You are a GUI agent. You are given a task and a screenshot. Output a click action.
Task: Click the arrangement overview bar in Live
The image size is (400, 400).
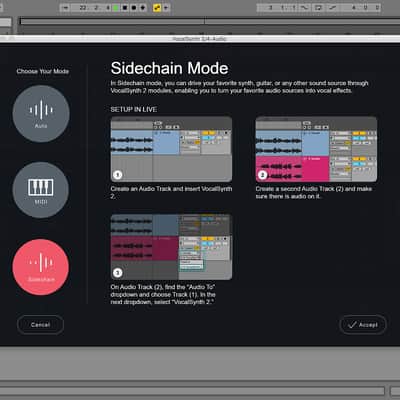point(210,21)
